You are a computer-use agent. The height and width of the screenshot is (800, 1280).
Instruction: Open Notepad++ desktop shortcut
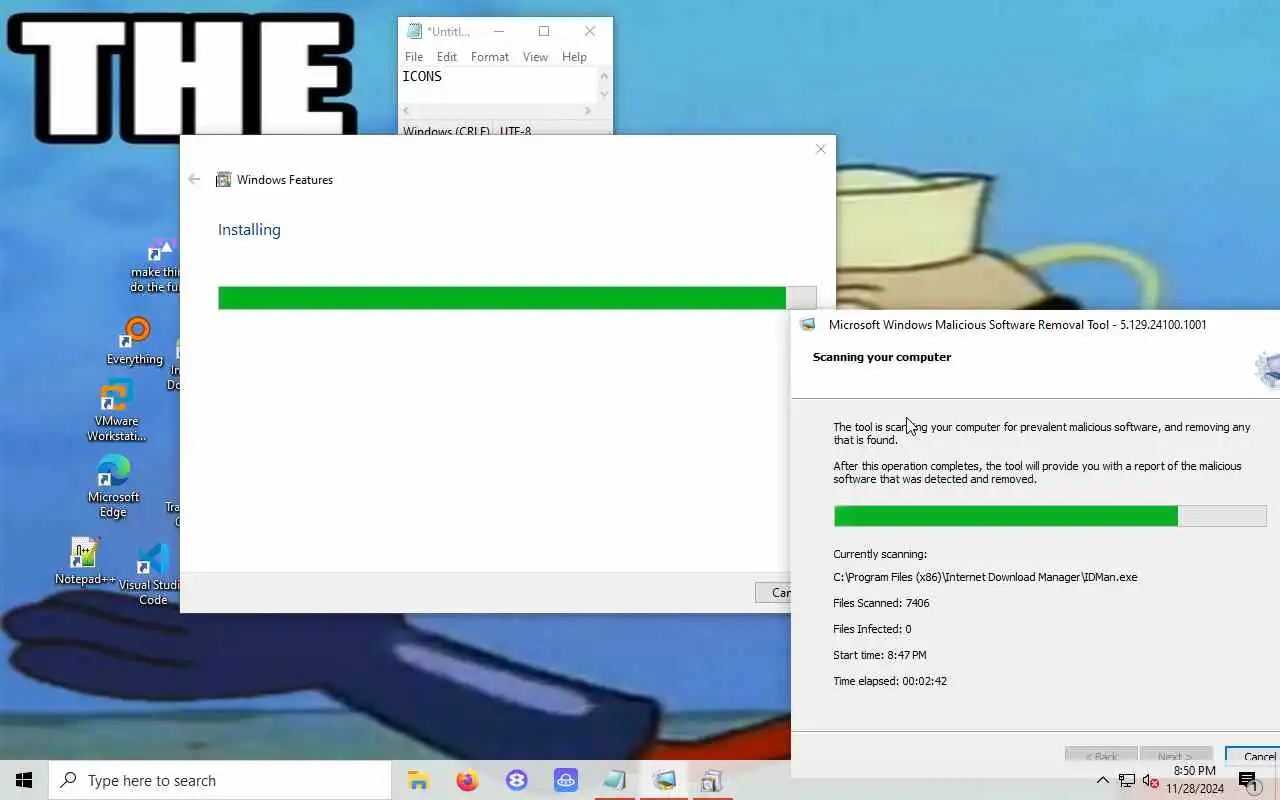85,562
